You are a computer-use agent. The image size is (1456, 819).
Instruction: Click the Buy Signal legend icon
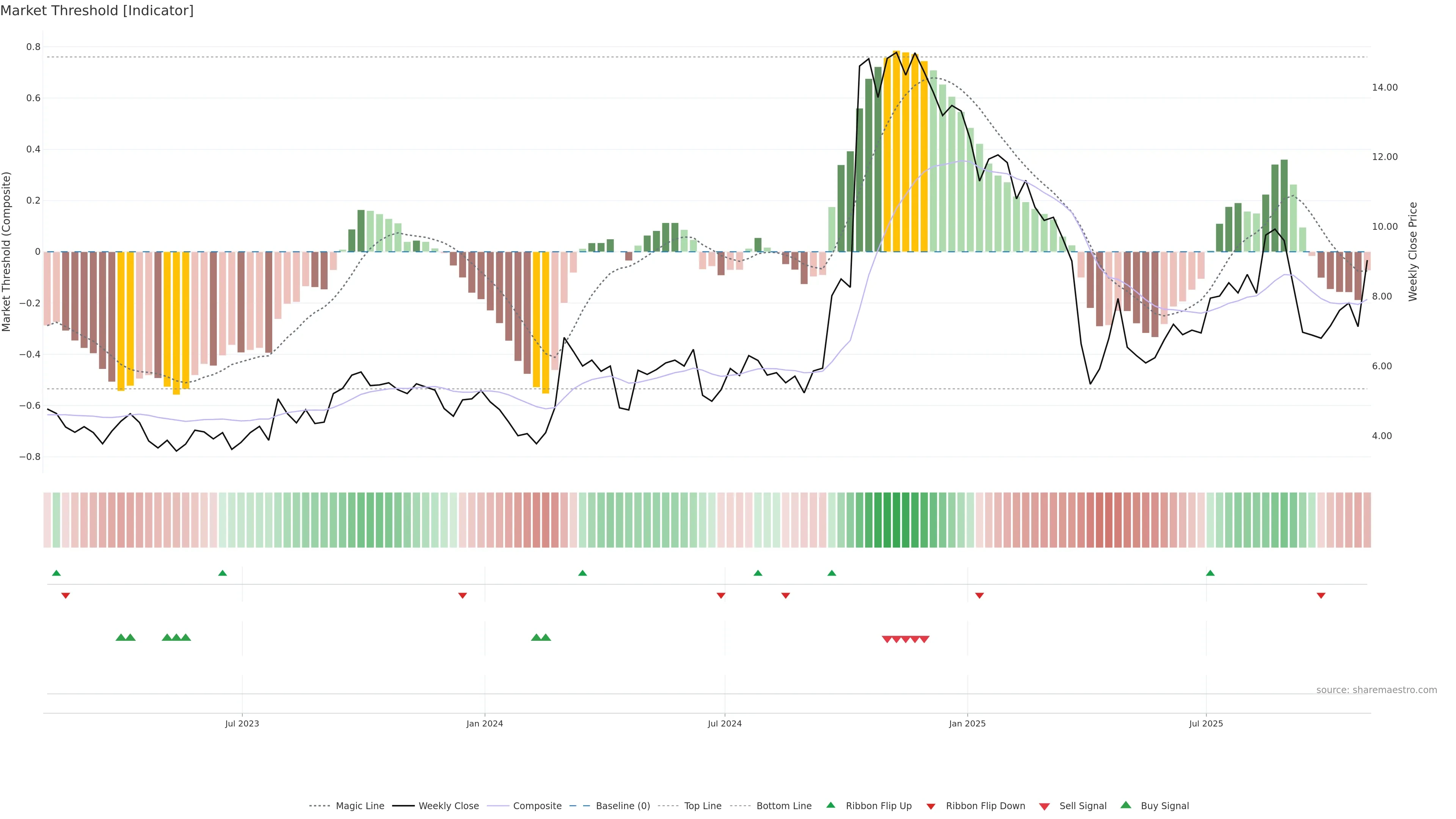tap(1125, 805)
